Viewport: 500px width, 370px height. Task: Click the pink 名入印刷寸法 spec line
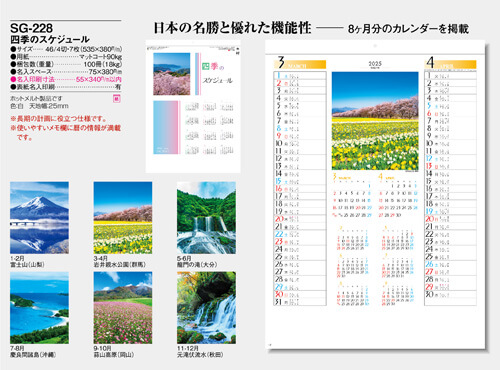66,79
